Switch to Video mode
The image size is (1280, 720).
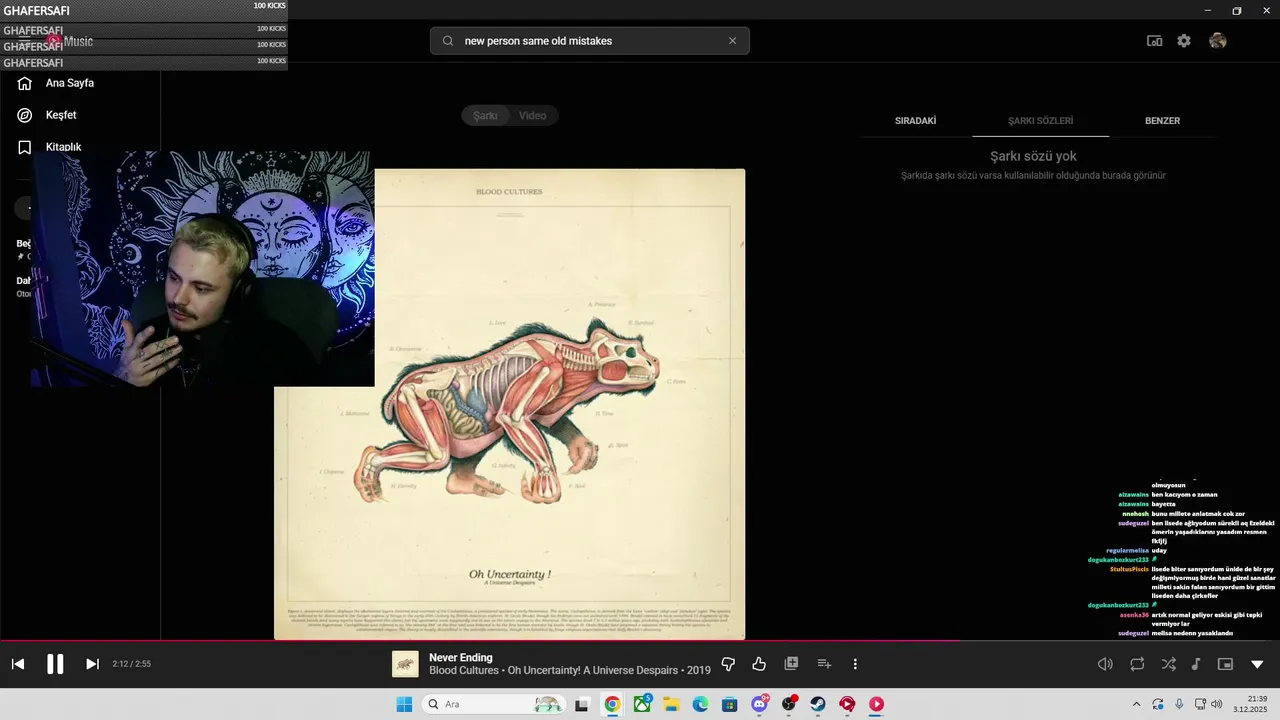click(x=533, y=116)
